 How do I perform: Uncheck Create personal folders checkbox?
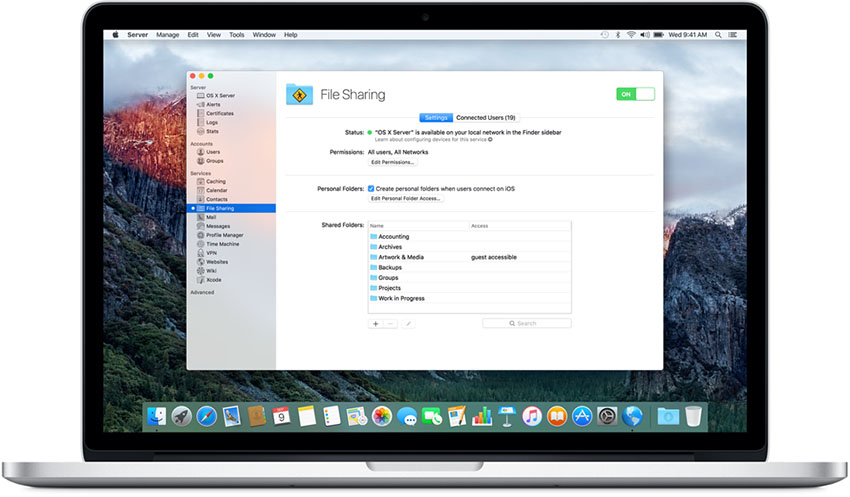(x=371, y=189)
